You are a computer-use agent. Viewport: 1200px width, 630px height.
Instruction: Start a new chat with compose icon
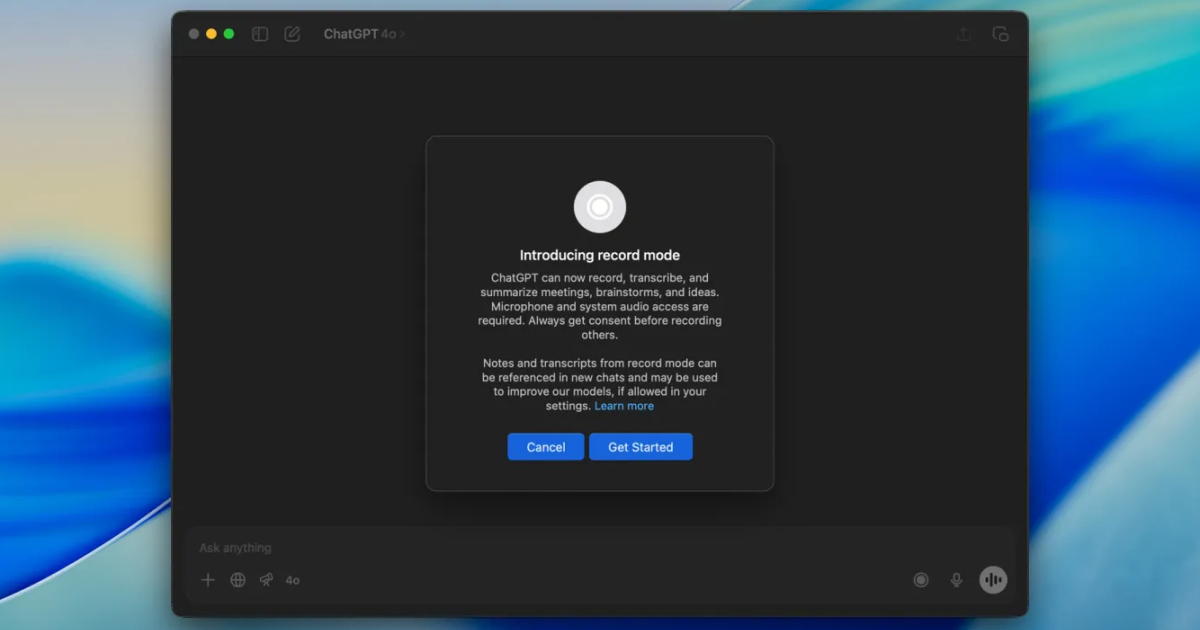point(292,34)
